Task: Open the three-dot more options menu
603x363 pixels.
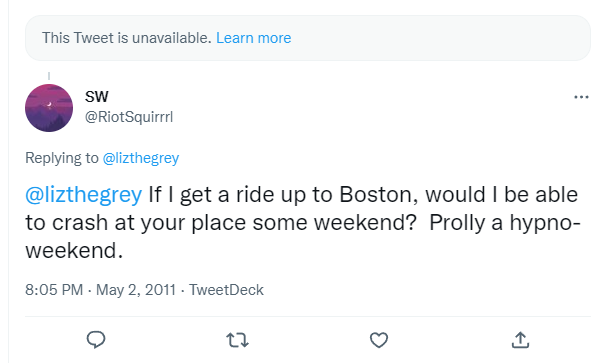Action: pyautogui.click(x=581, y=97)
